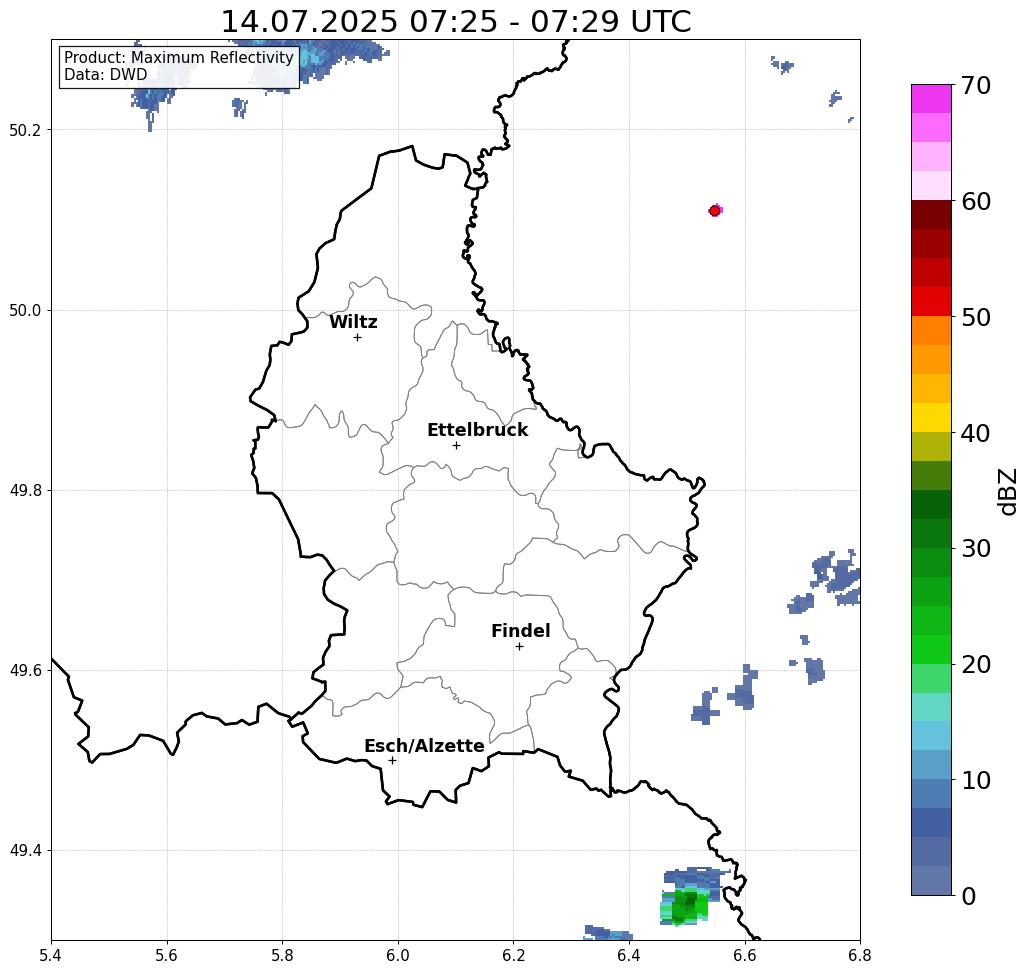Click the Wiltz station label
This screenshot has height=973, width=1029.
353,322
